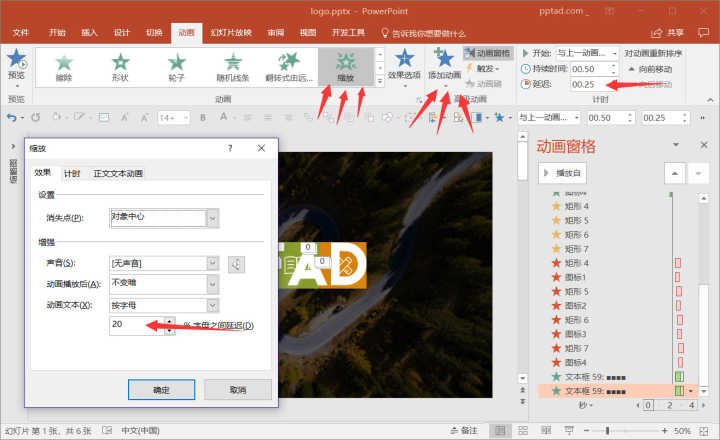The width and height of the screenshot is (720, 440).
Task: Switch to slide sorter view
Action: point(523,430)
